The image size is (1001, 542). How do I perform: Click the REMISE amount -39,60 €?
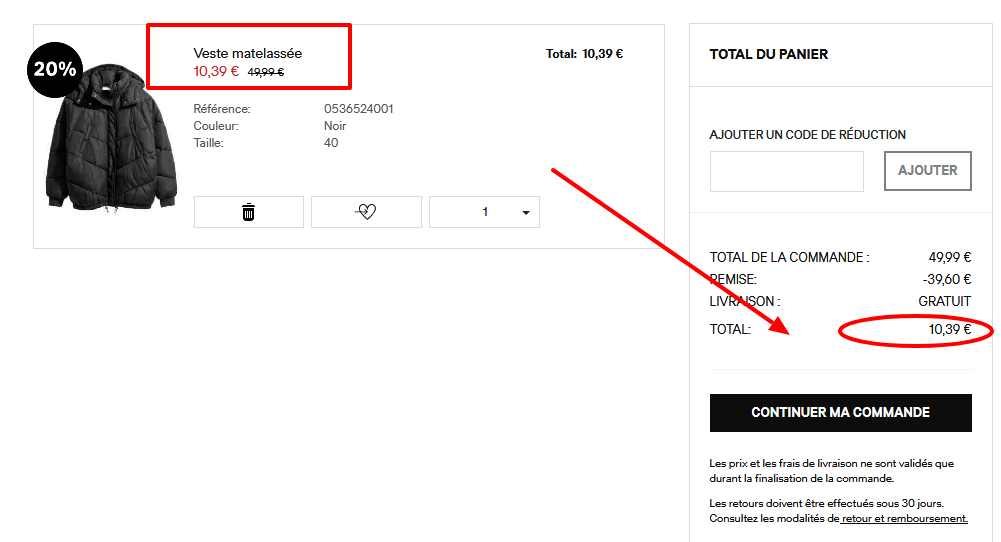pos(947,279)
